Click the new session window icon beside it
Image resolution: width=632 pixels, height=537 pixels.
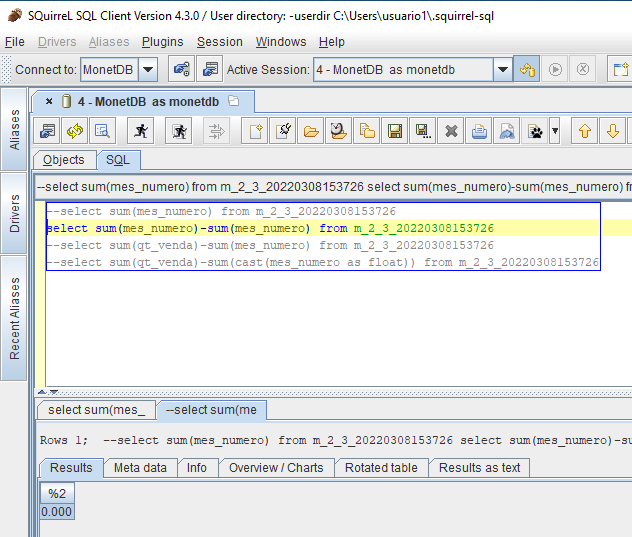point(210,69)
